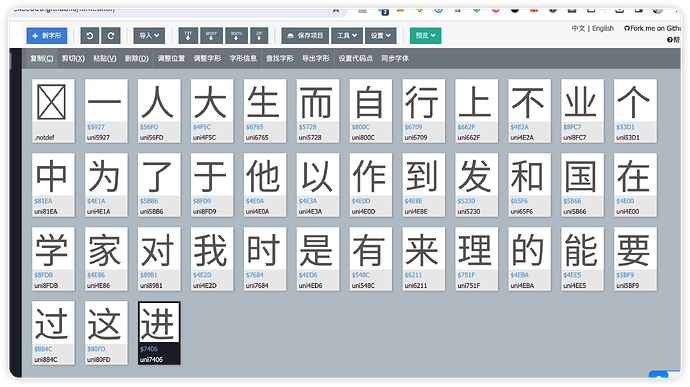Image resolution: width=690 pixels, height=387 pixels.
Task: Download font as WOFF icon
Action: click(211, 36)
